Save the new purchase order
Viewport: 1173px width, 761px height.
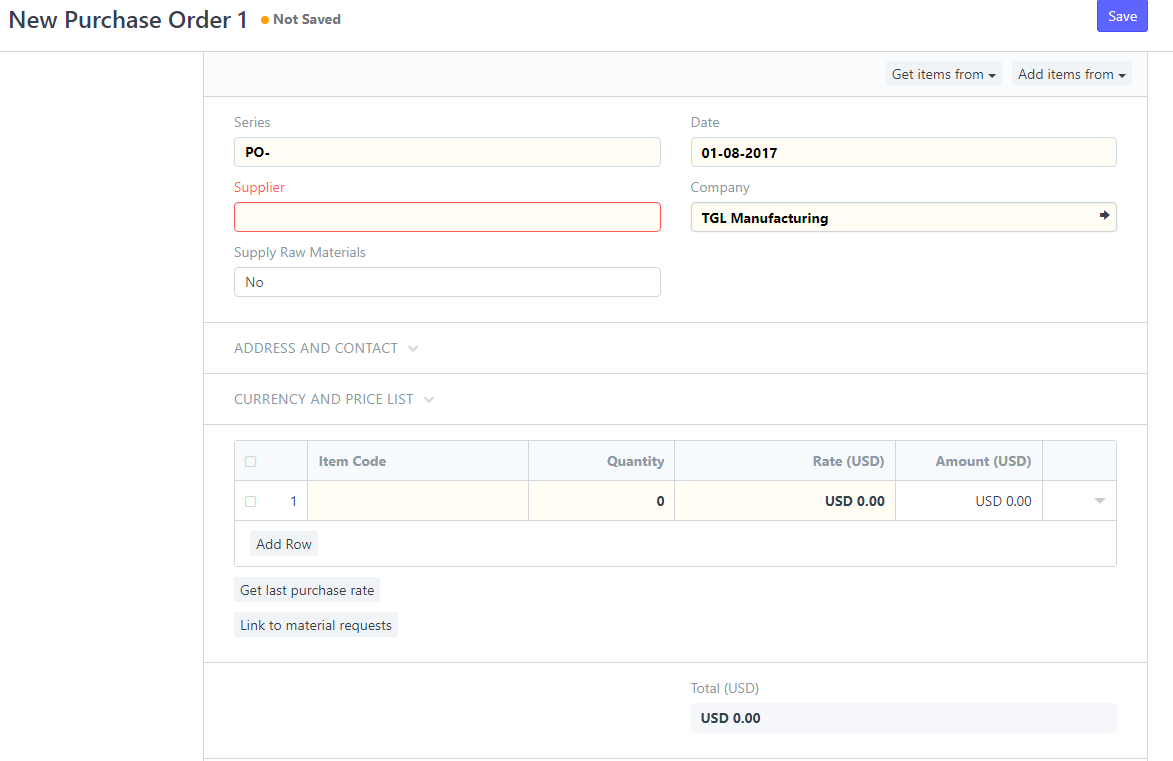coord(1122,16)
